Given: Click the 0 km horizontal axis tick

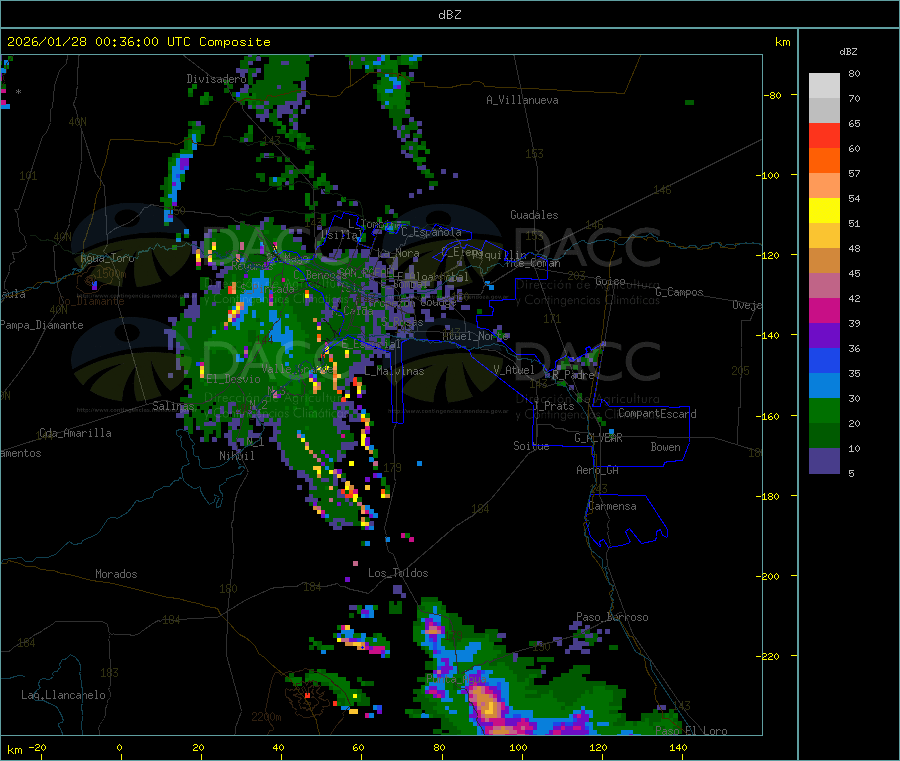Looking at the screenshot, I should 119,748.
